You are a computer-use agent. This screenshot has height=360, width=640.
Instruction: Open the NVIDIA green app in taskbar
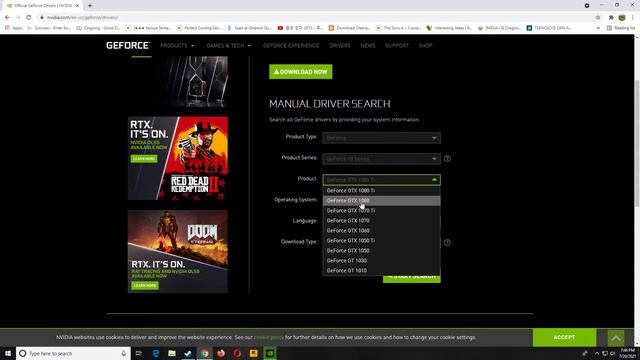coord(270,353)
